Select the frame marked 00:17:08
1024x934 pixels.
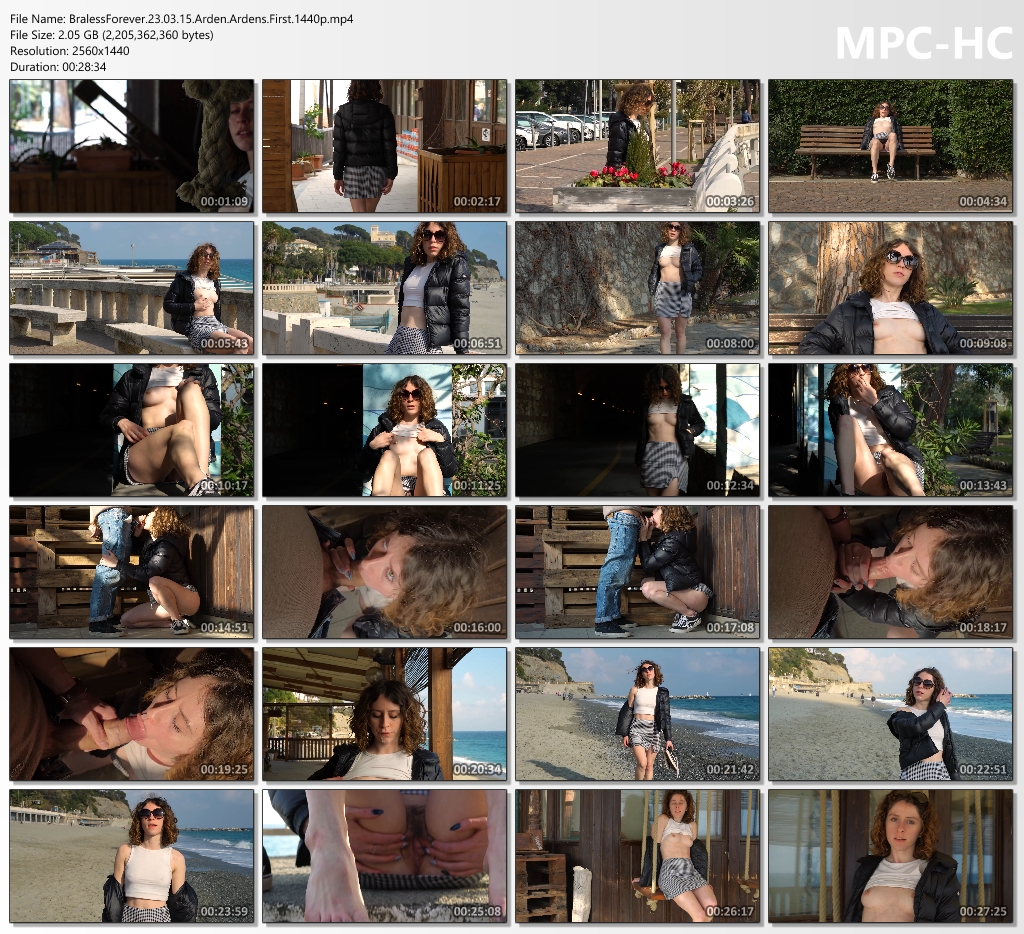click(x=637, y=572)
